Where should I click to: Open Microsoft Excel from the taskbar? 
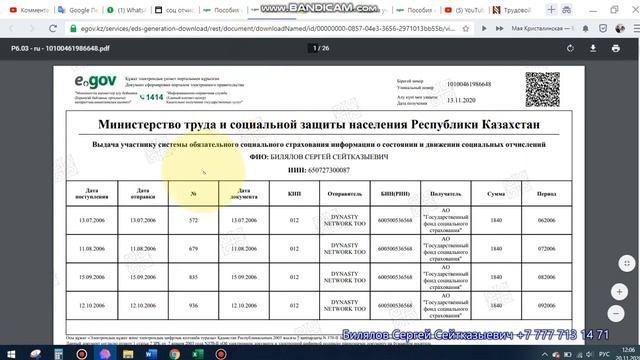point(198,354)
